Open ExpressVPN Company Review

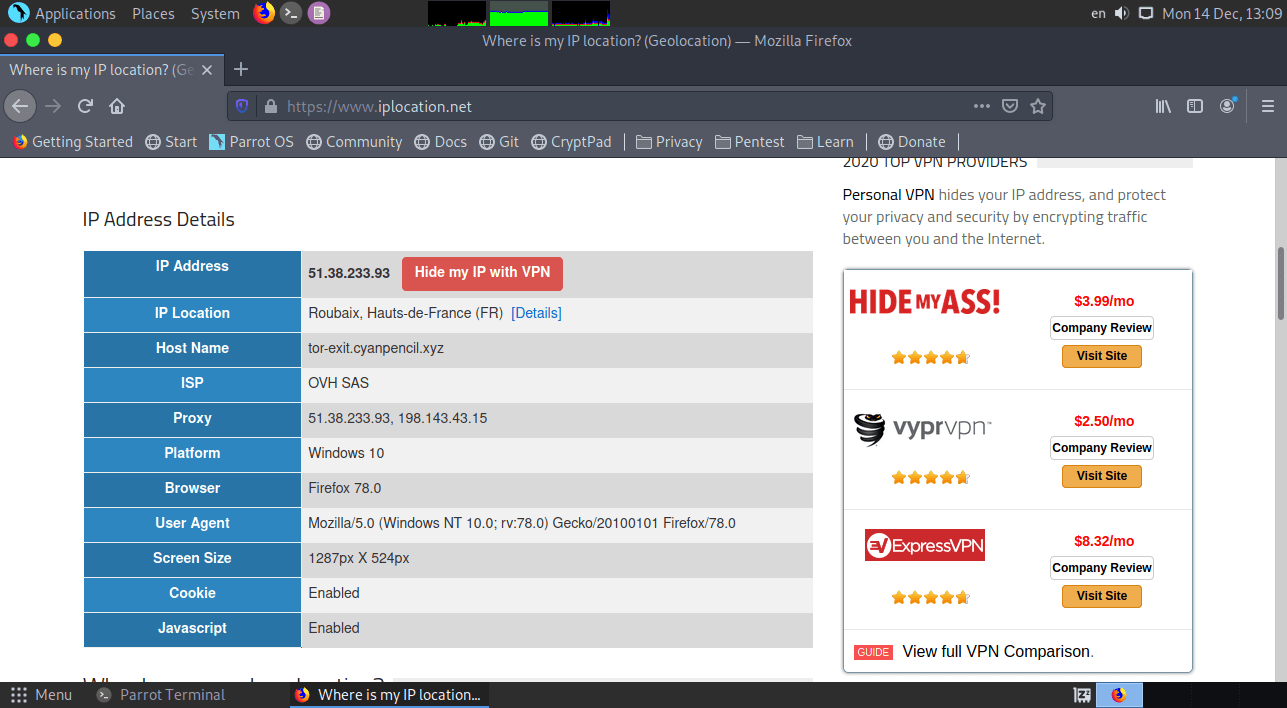tap(1102, 568)
